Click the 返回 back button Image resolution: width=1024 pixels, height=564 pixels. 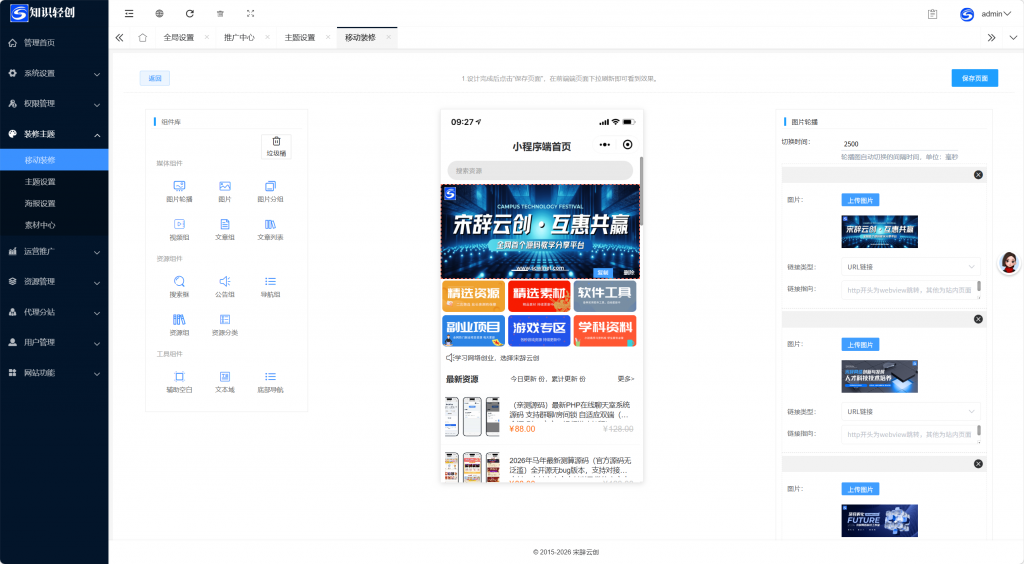pyautogui.click(x=155, y=78)
